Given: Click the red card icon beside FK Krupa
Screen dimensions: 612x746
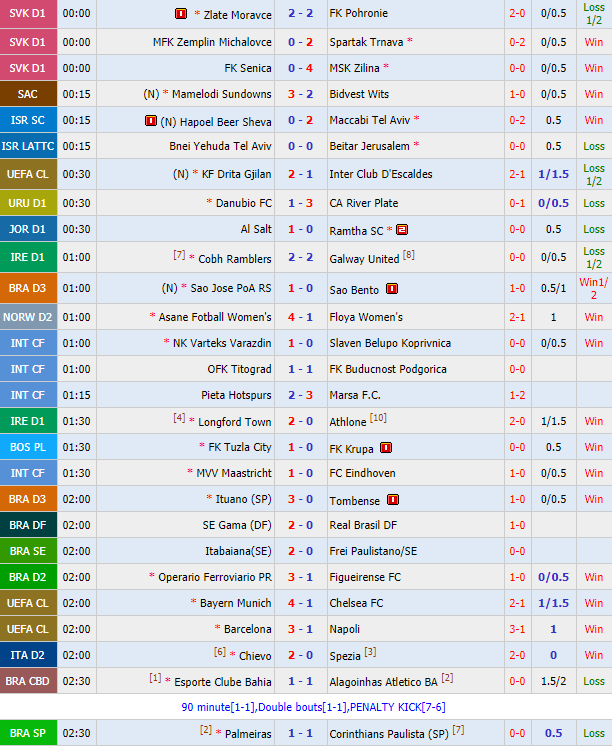Looking at the screenshot, I should (x=385, y=448).
